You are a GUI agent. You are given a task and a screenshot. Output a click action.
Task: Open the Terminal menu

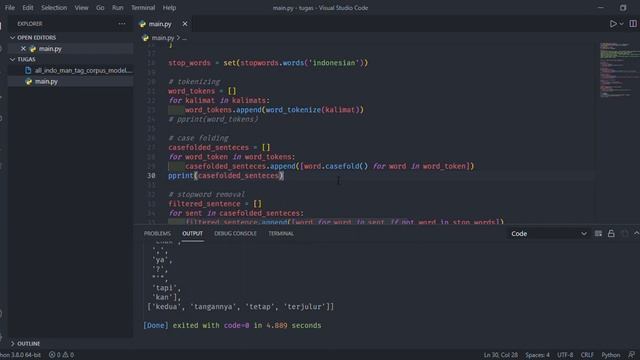(x=143, y=8)
